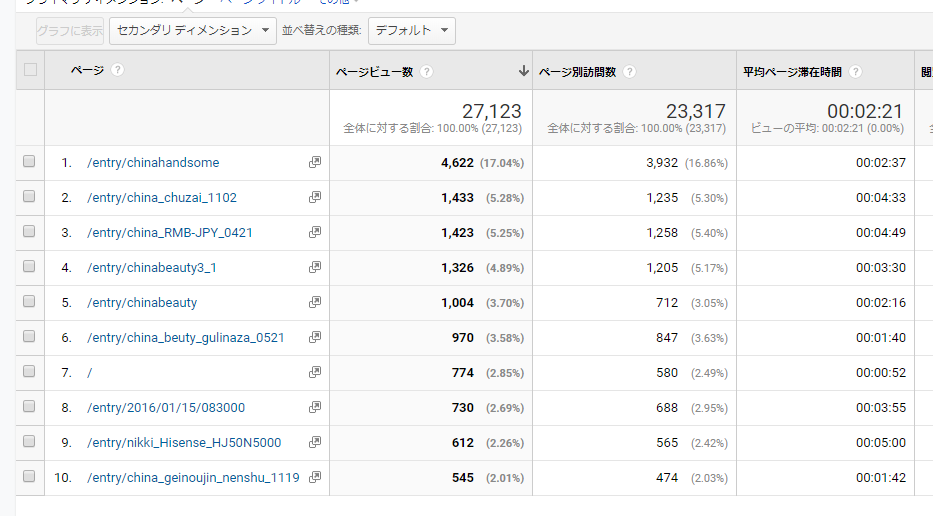Open external link icon for /entry/2016/01/15/083000
This screenshot has height=516, width=933.
click(315, 407)
